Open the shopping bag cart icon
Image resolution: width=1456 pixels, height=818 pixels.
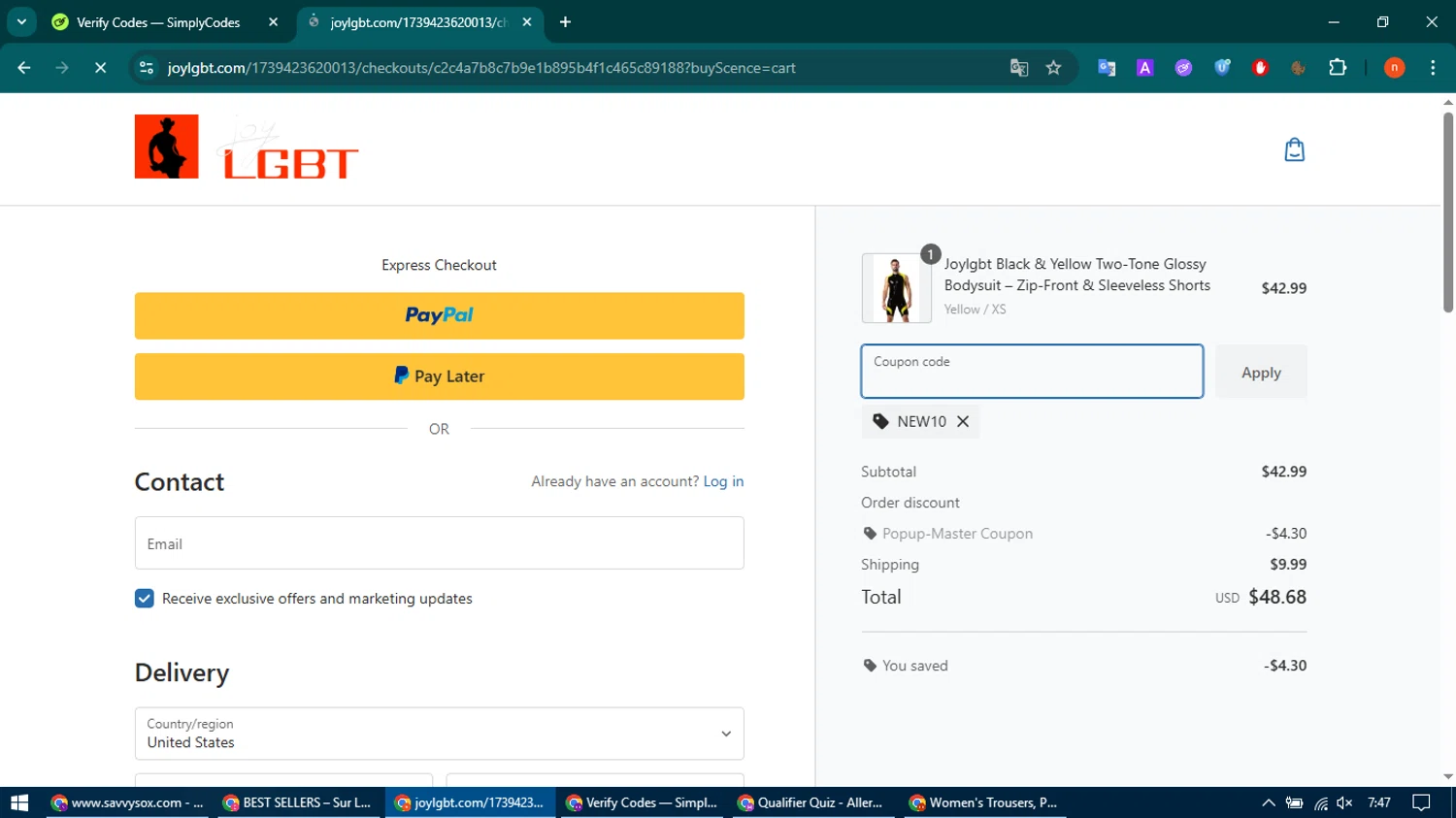[x=1294, y=149]
